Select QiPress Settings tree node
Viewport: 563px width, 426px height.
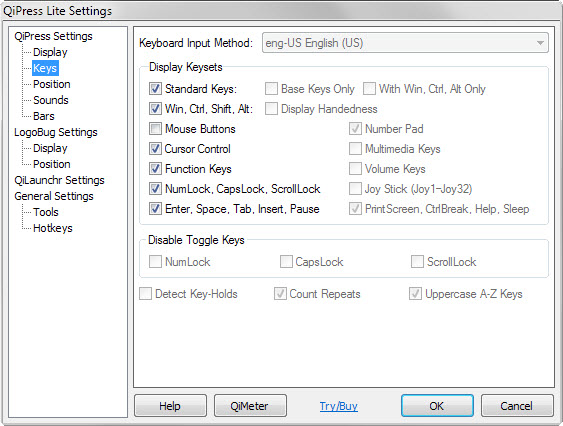53,36
